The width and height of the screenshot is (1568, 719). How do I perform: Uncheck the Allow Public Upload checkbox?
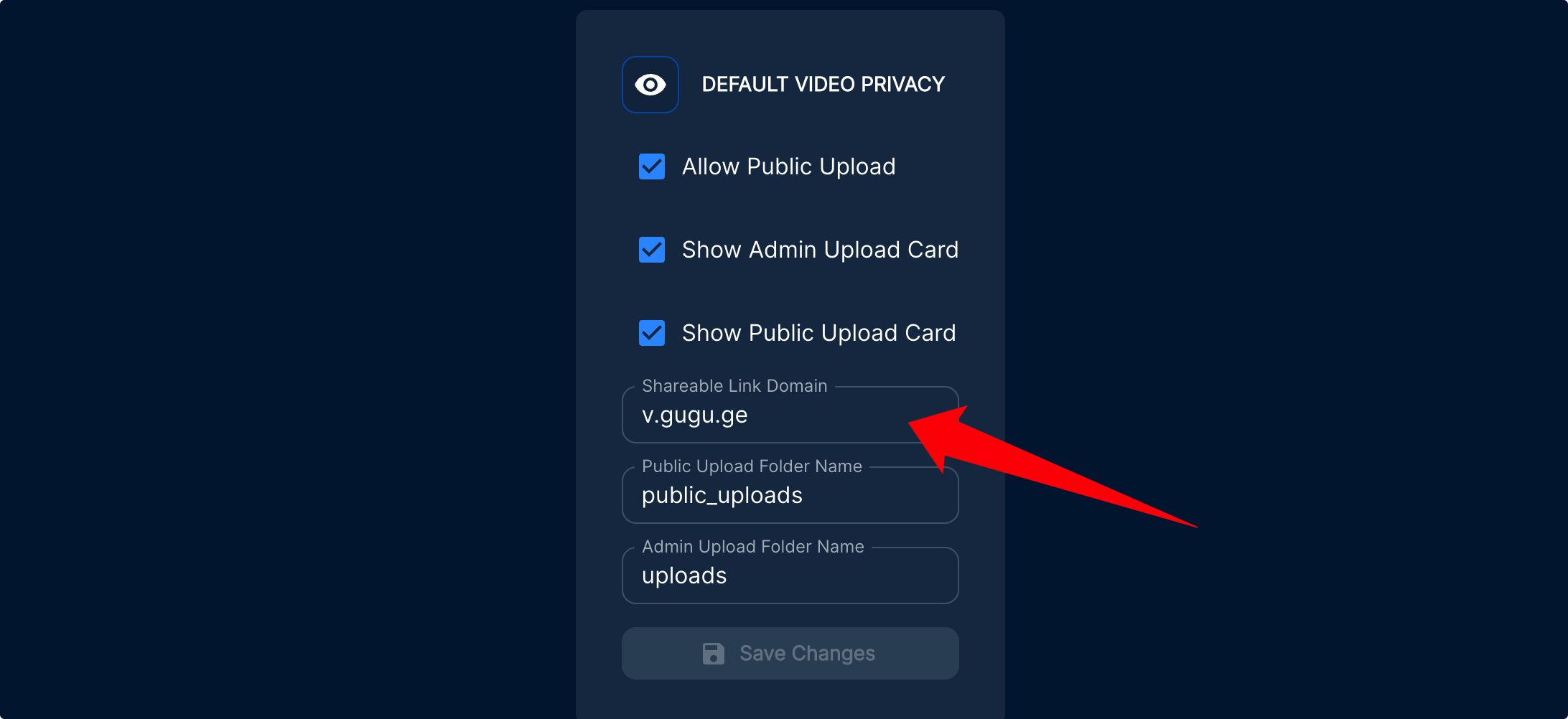click(x=652, y=166)
